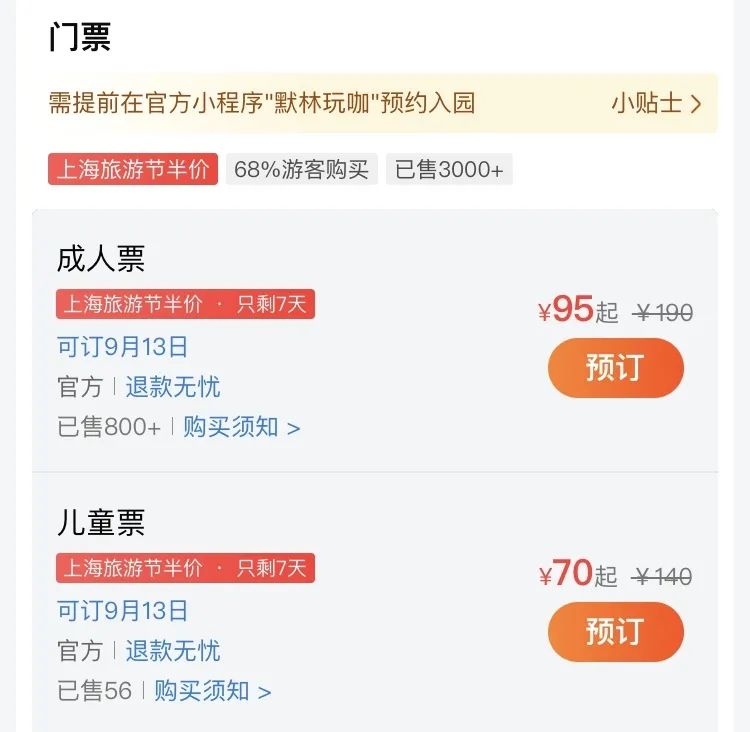The image size is (750, 732).
Task: Open the 儿童票 title
Action: (100, 522)
